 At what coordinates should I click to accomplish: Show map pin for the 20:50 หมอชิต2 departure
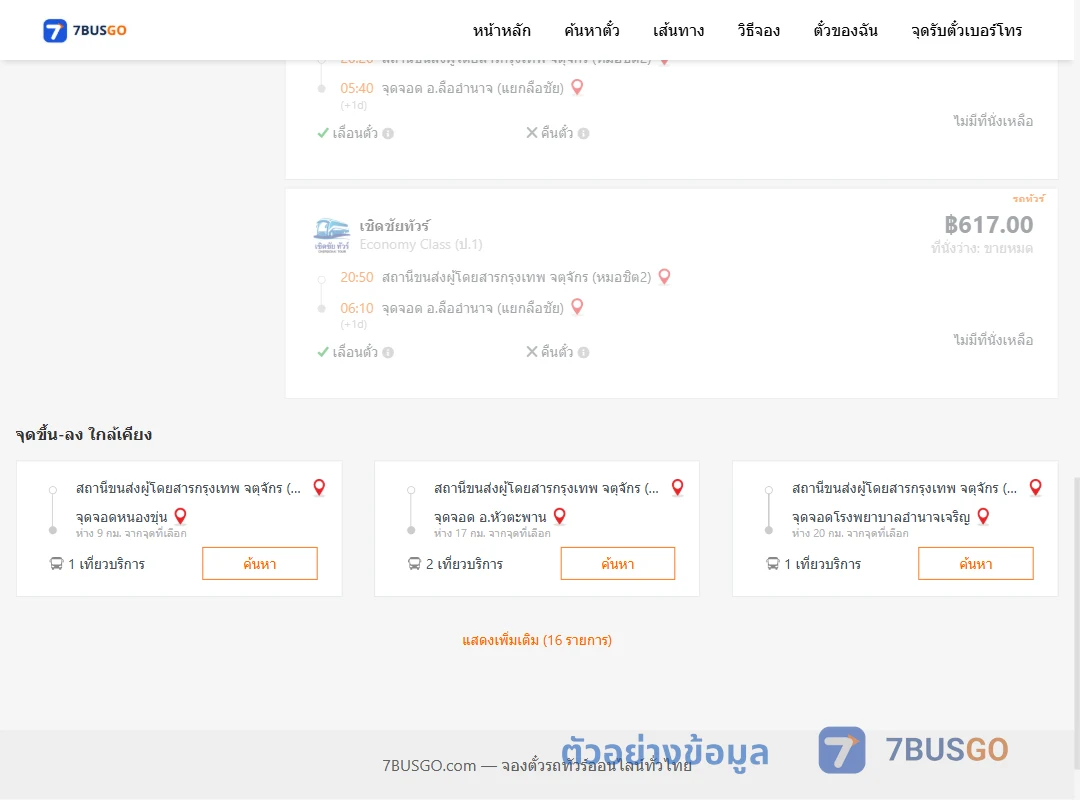click(664, 276)
